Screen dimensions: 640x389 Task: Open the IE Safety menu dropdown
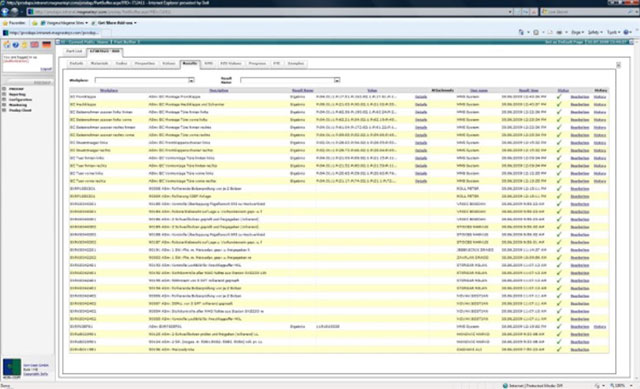[x=595, y=32]
